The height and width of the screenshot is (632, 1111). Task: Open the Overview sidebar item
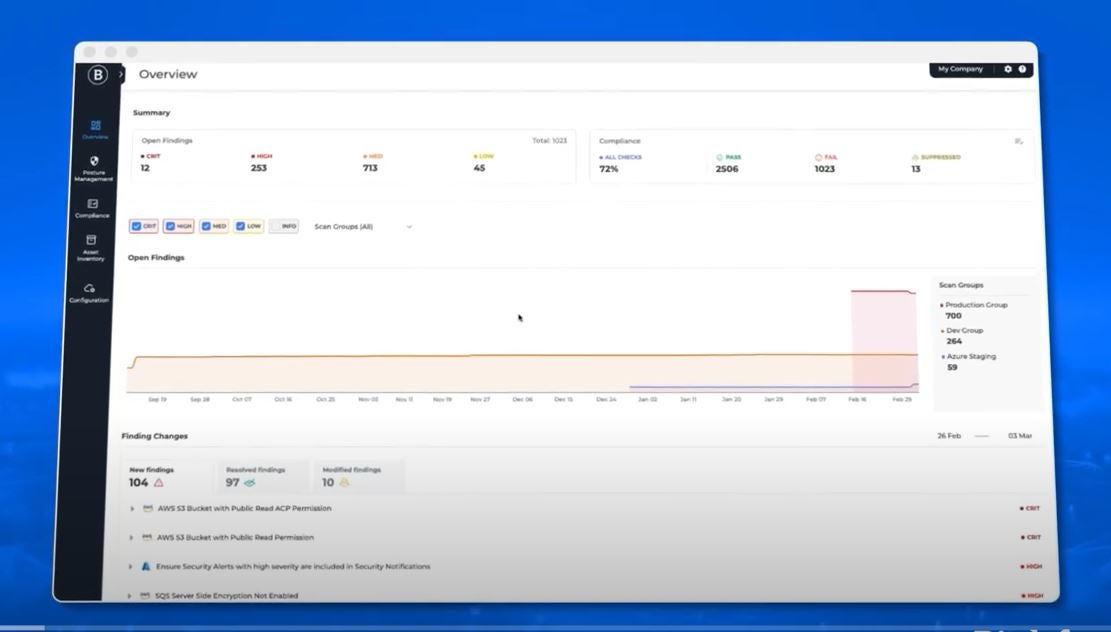[x=95, y=130]
